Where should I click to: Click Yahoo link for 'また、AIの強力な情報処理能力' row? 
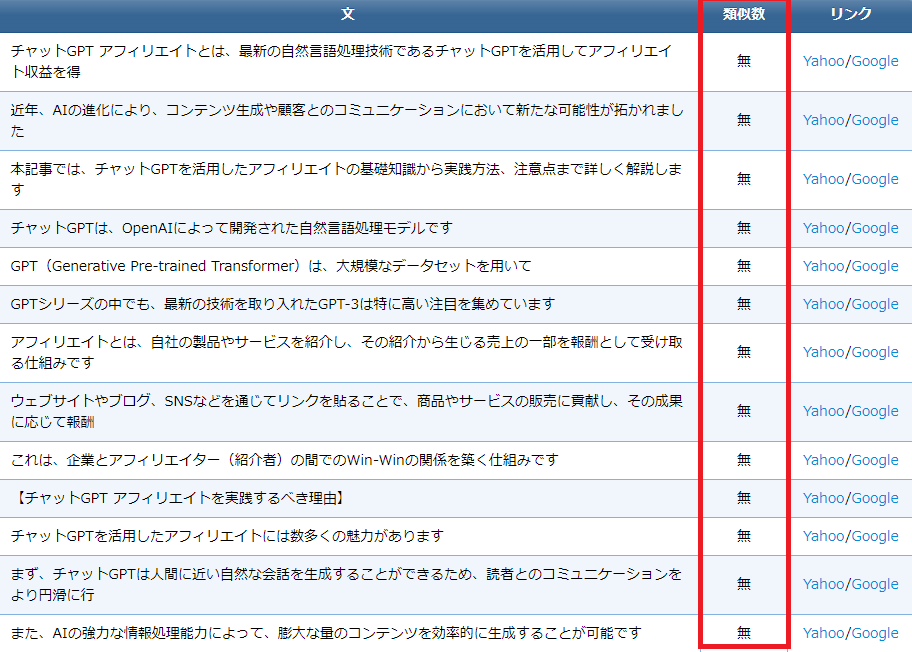823,633
